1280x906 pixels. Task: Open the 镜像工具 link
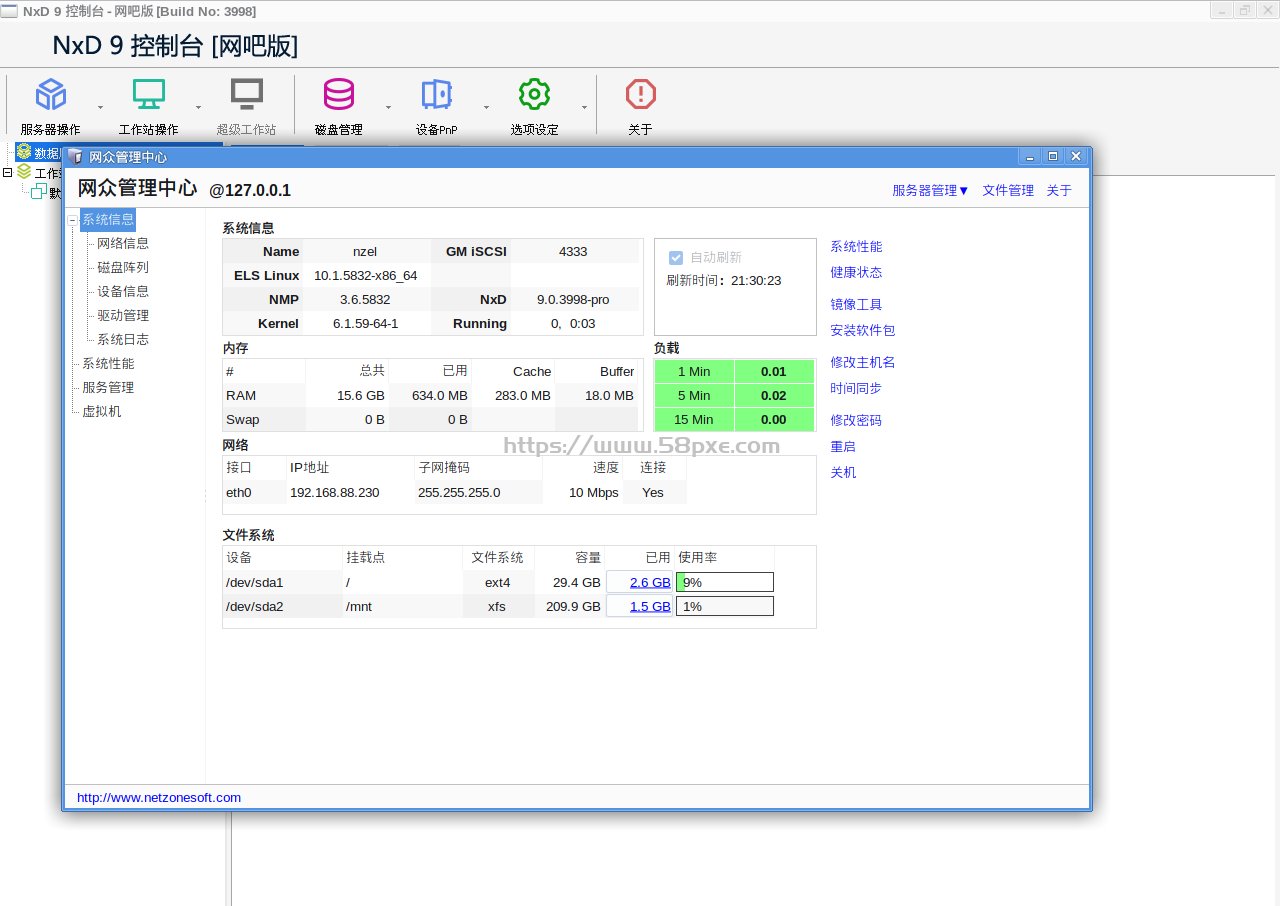click(856, 304)
